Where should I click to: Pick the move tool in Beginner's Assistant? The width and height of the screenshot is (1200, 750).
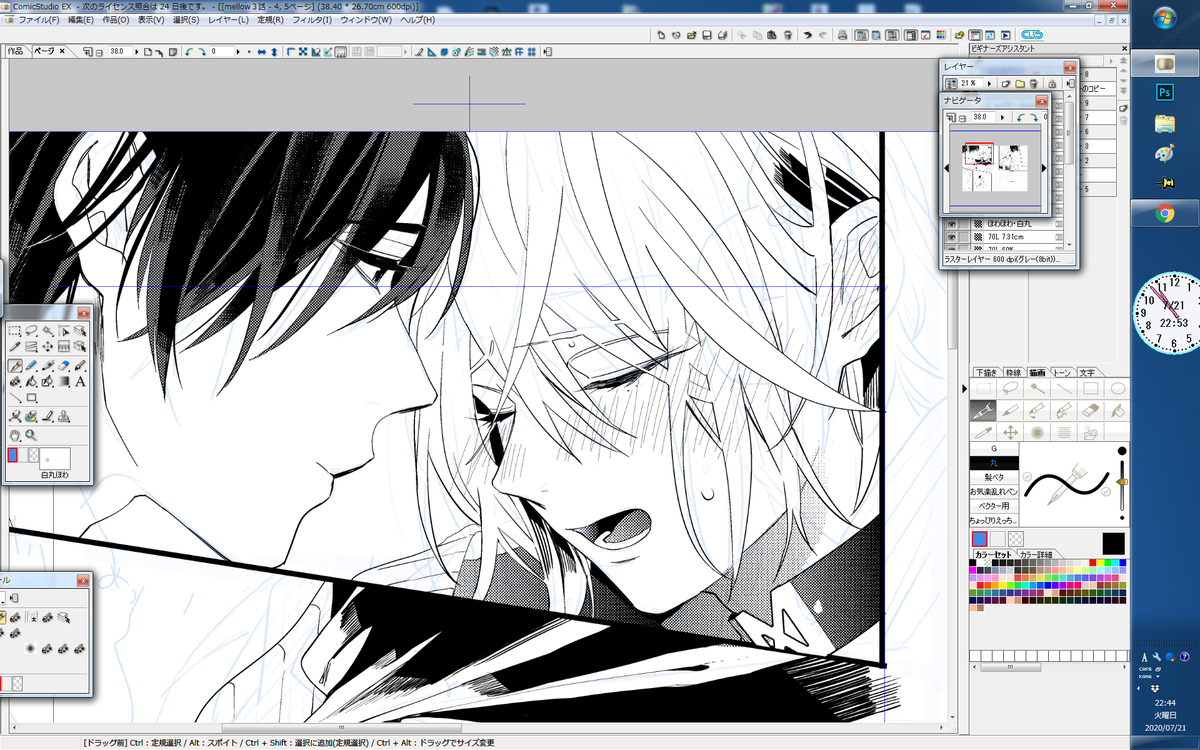pos(1010,432)
